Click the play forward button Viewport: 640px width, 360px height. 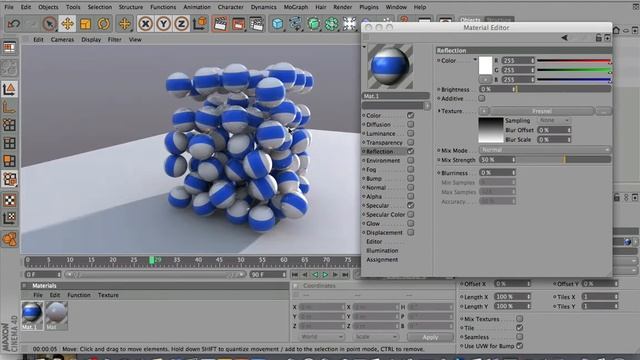tap(325, 275)
